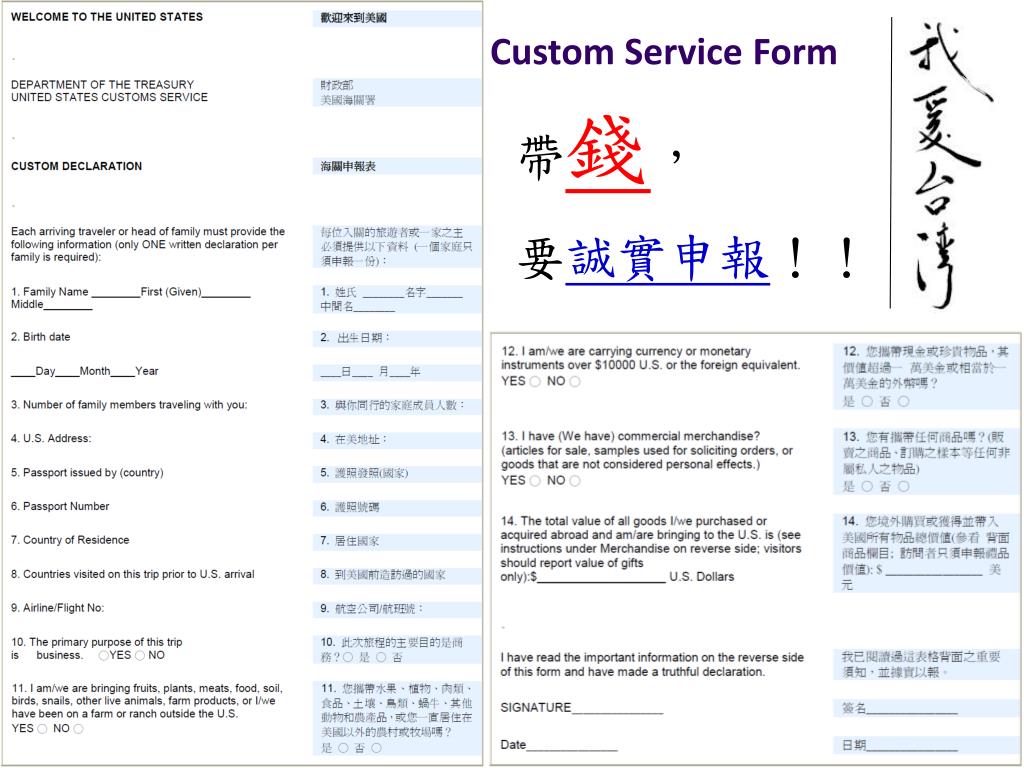Image resolution: width=1024 pixels, height=768 pixels.
Task: Mark YES for question 12 currency over $10000
Action: coord(535,381)
